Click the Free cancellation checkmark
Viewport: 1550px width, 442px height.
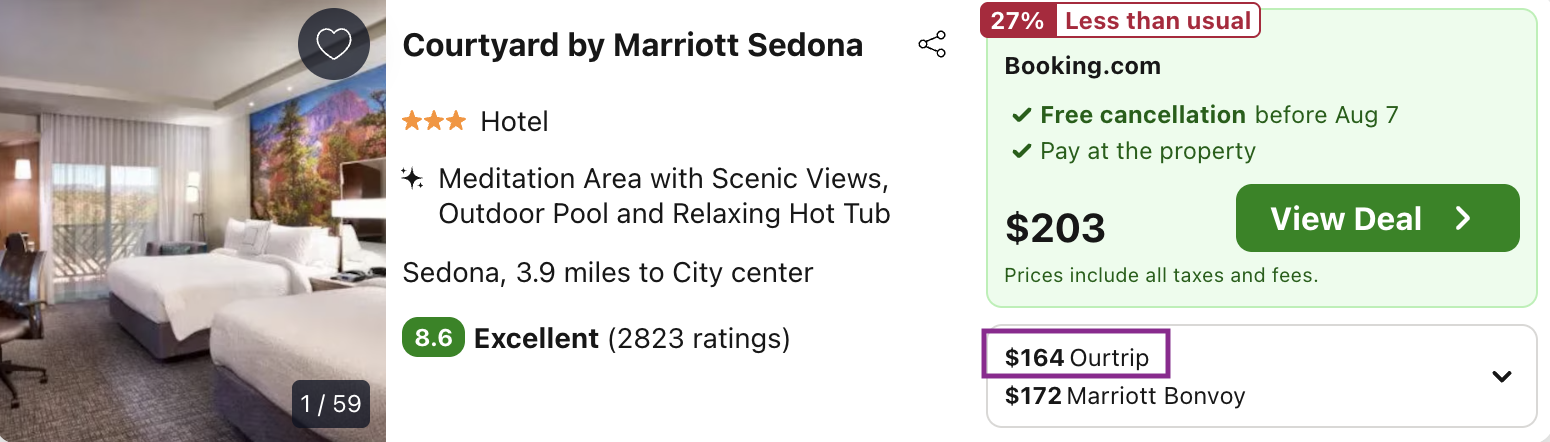1021,116
